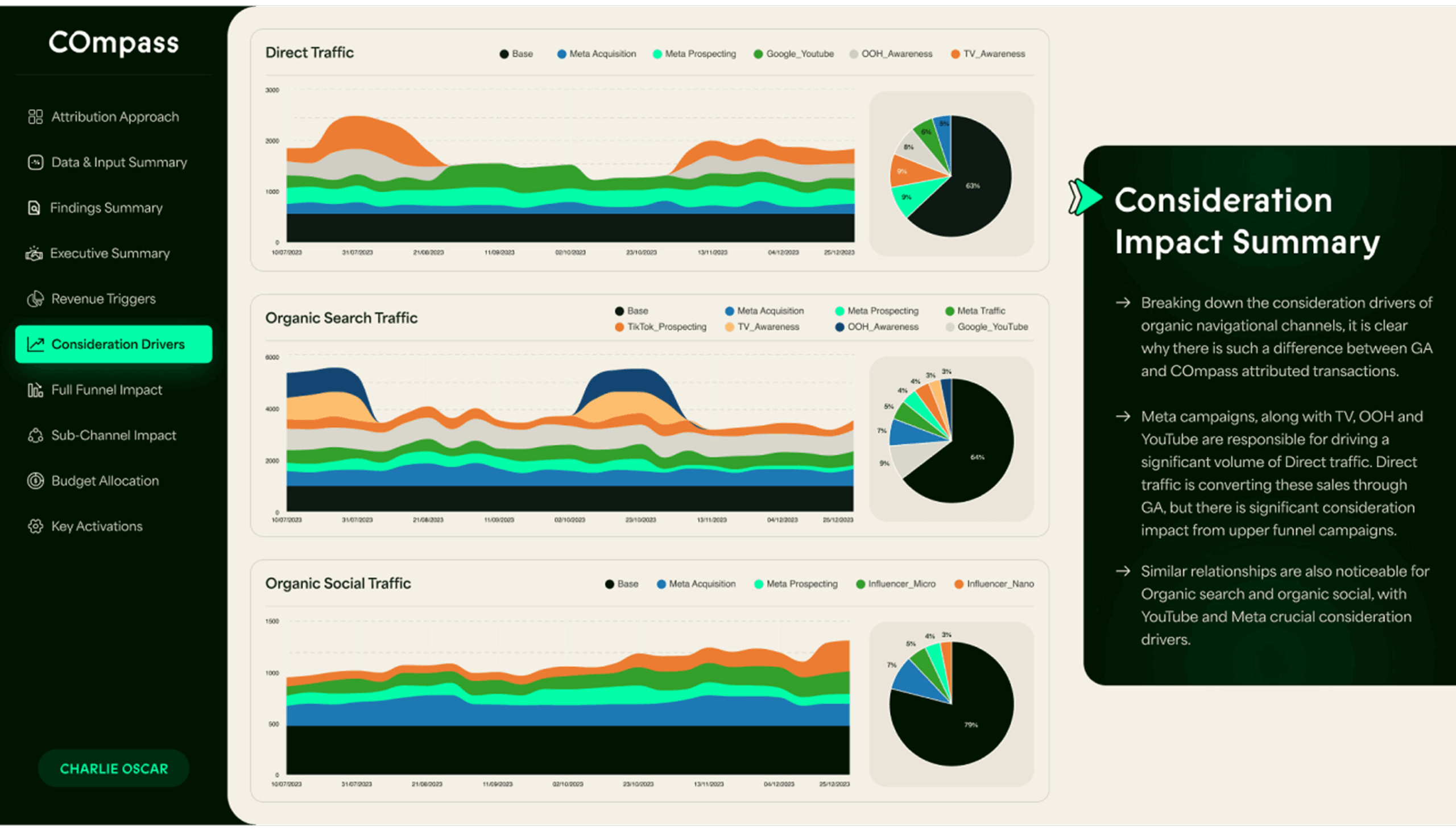The width and height of the screenshot is (1456, 831).
Task: Click the Key Activations gear icon
Action: pos(35,526)
